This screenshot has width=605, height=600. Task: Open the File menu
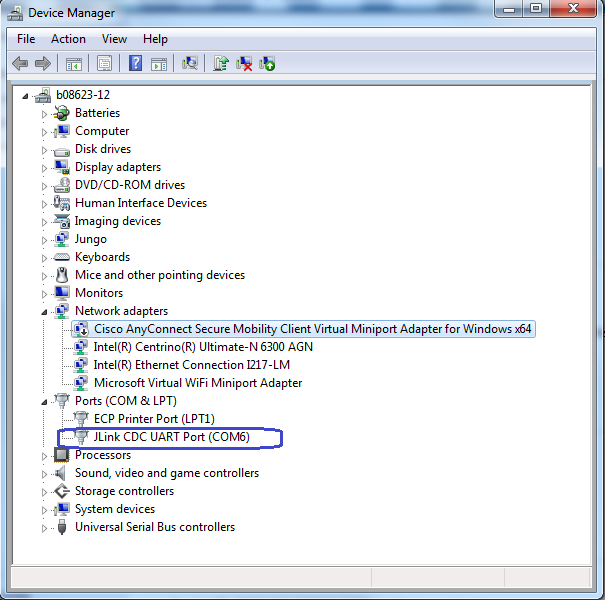pyautogui.click(x=26, y=39)
